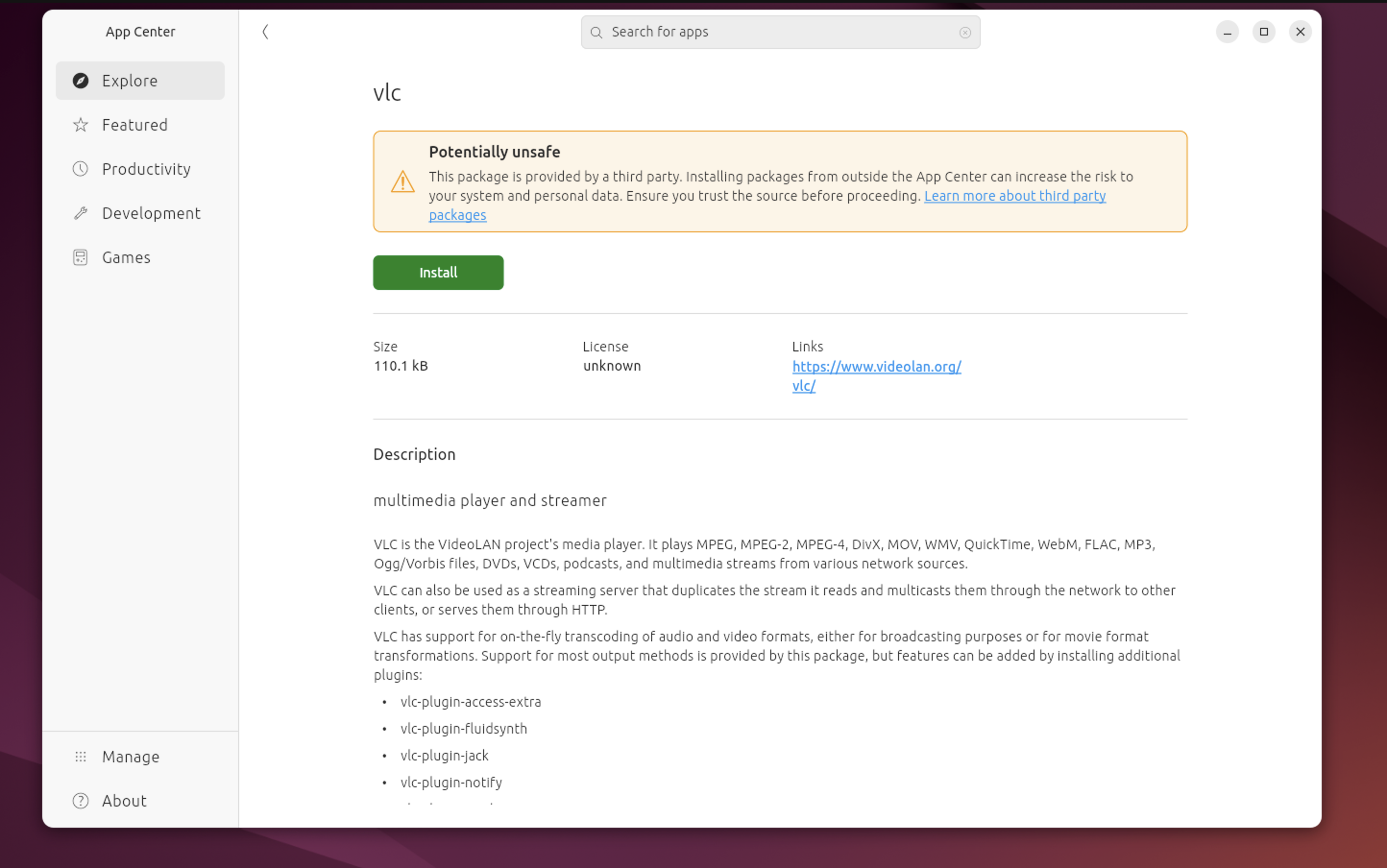Click the Featured star icon
Image resolution: width=1387 pixels, height=868 pixels.
[x=80, y=124]
